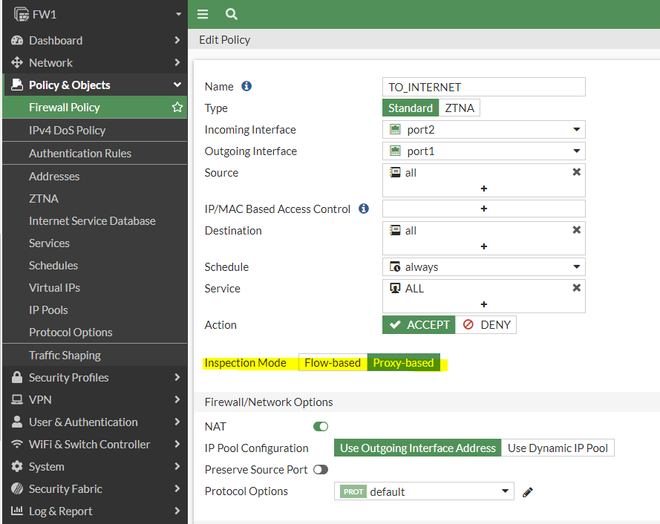The height and width of the screenshot is (524, 660).
Task: Open the Virtual IPs menu item
Action: [x=54, y=287]
